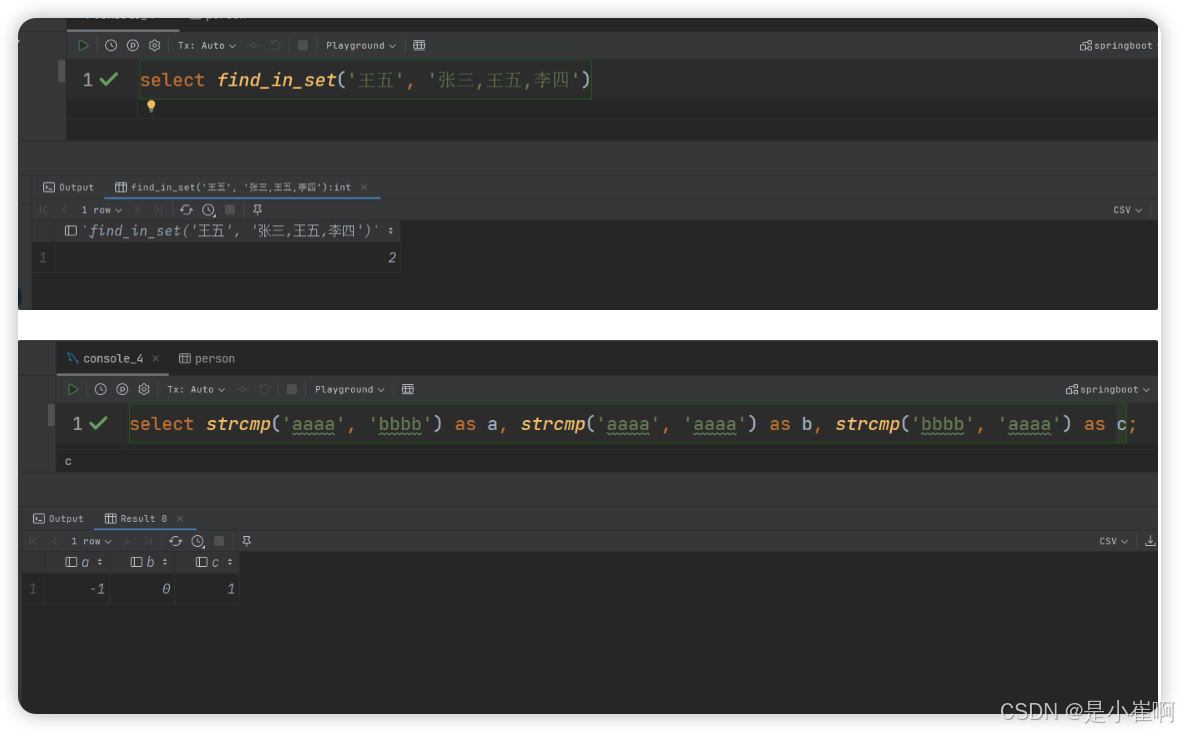Close the find_in_set result tab
1179x732 pixels.
point(364,187)
